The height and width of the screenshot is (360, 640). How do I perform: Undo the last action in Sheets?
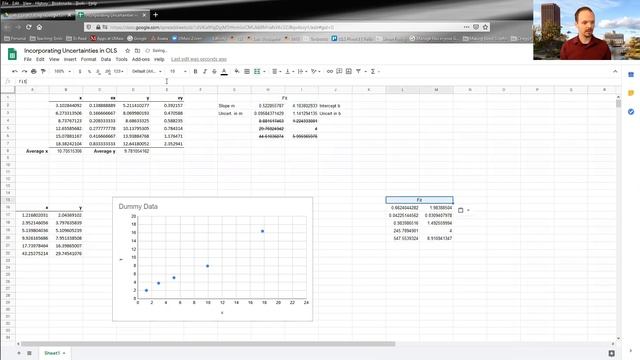[15, 71]
